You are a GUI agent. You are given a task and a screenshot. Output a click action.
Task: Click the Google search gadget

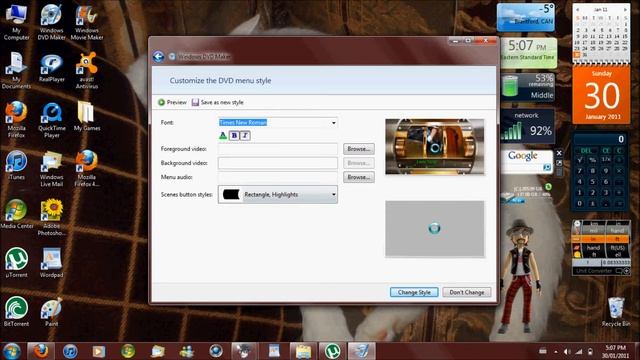click(x=527, y=161)
